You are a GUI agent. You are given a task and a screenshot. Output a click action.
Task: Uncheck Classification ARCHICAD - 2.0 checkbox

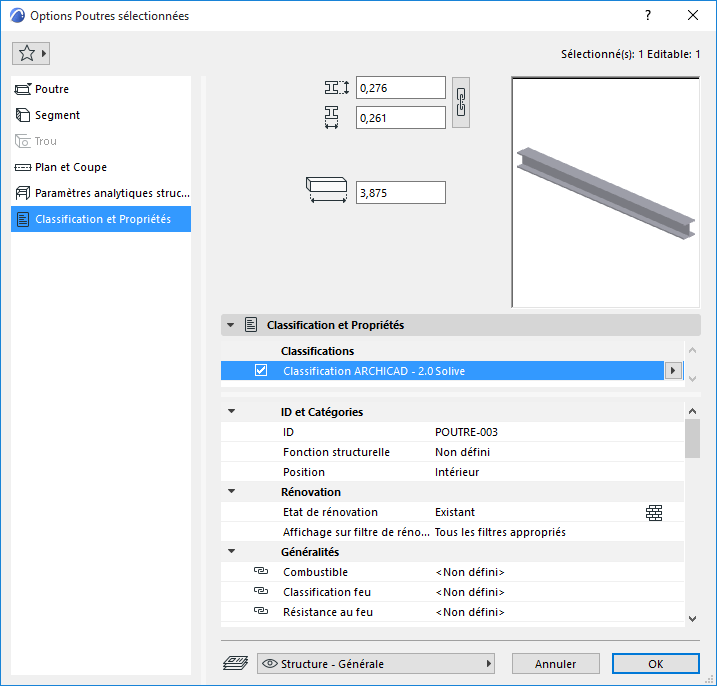(x=261, y=370)
